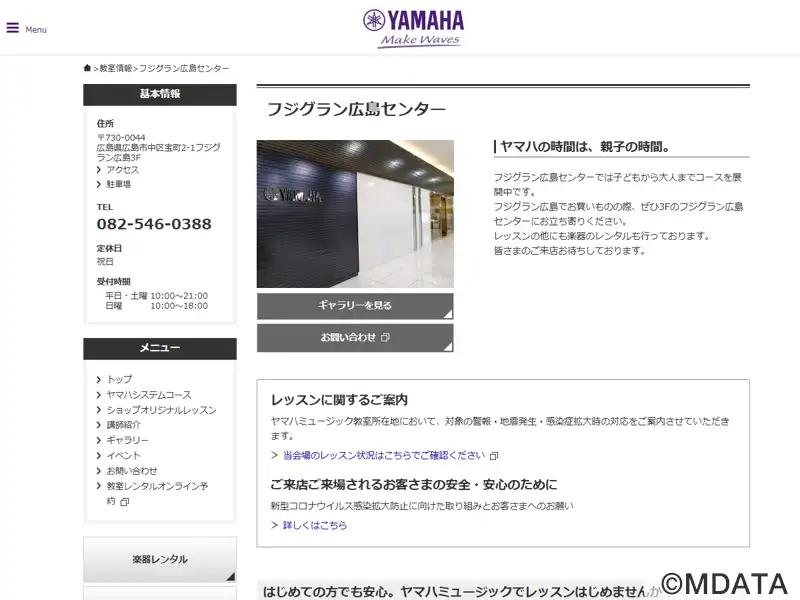Click external-window icon on お問い合わせ button

386,337
